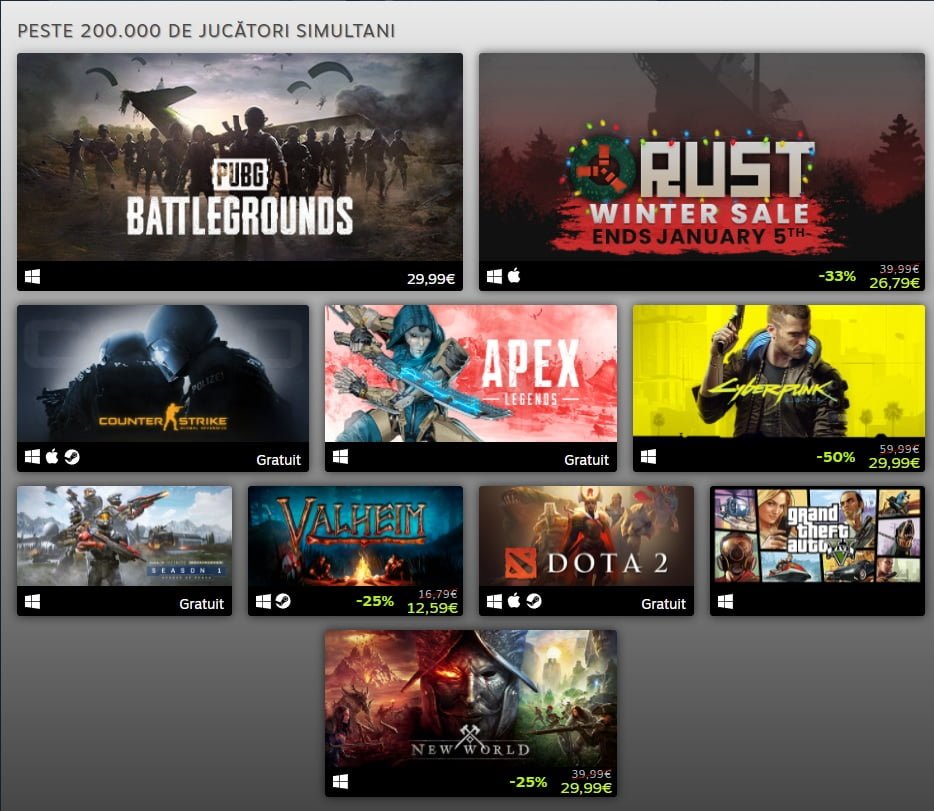Click the Gratuit label under Dota 2

[663, 604]
